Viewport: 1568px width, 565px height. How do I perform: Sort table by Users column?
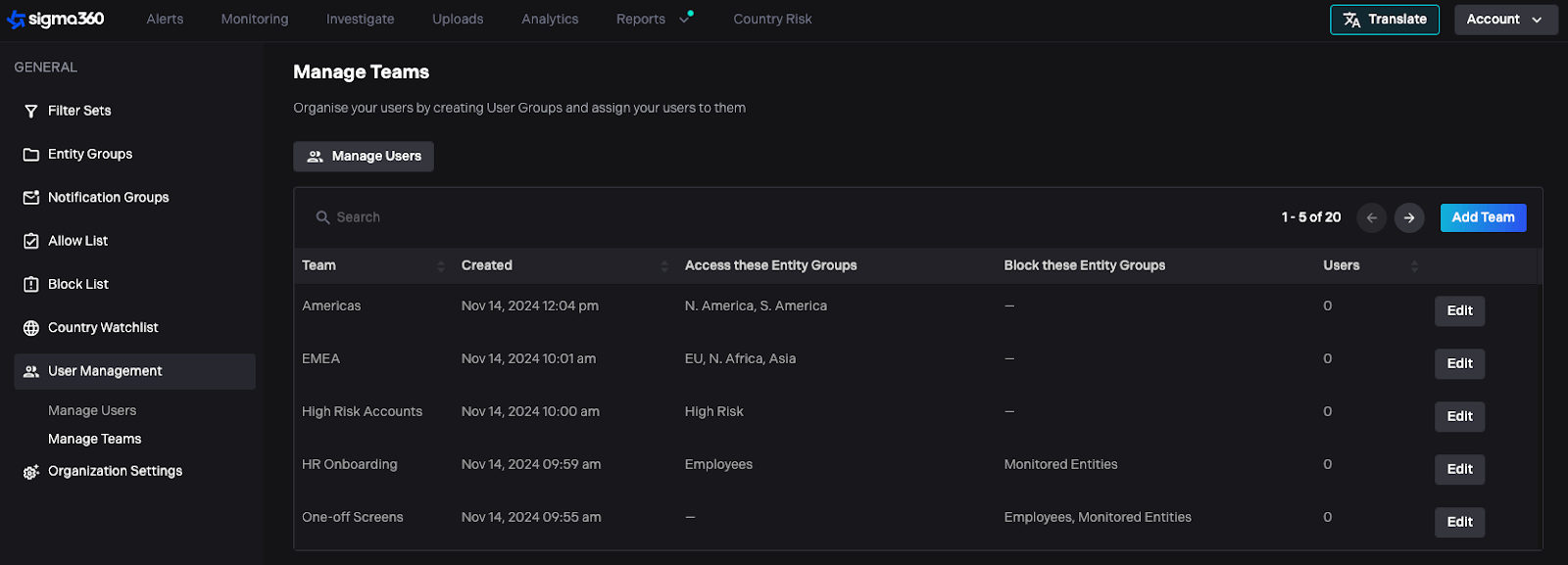pyautogui.click(x=1413, y=266)
